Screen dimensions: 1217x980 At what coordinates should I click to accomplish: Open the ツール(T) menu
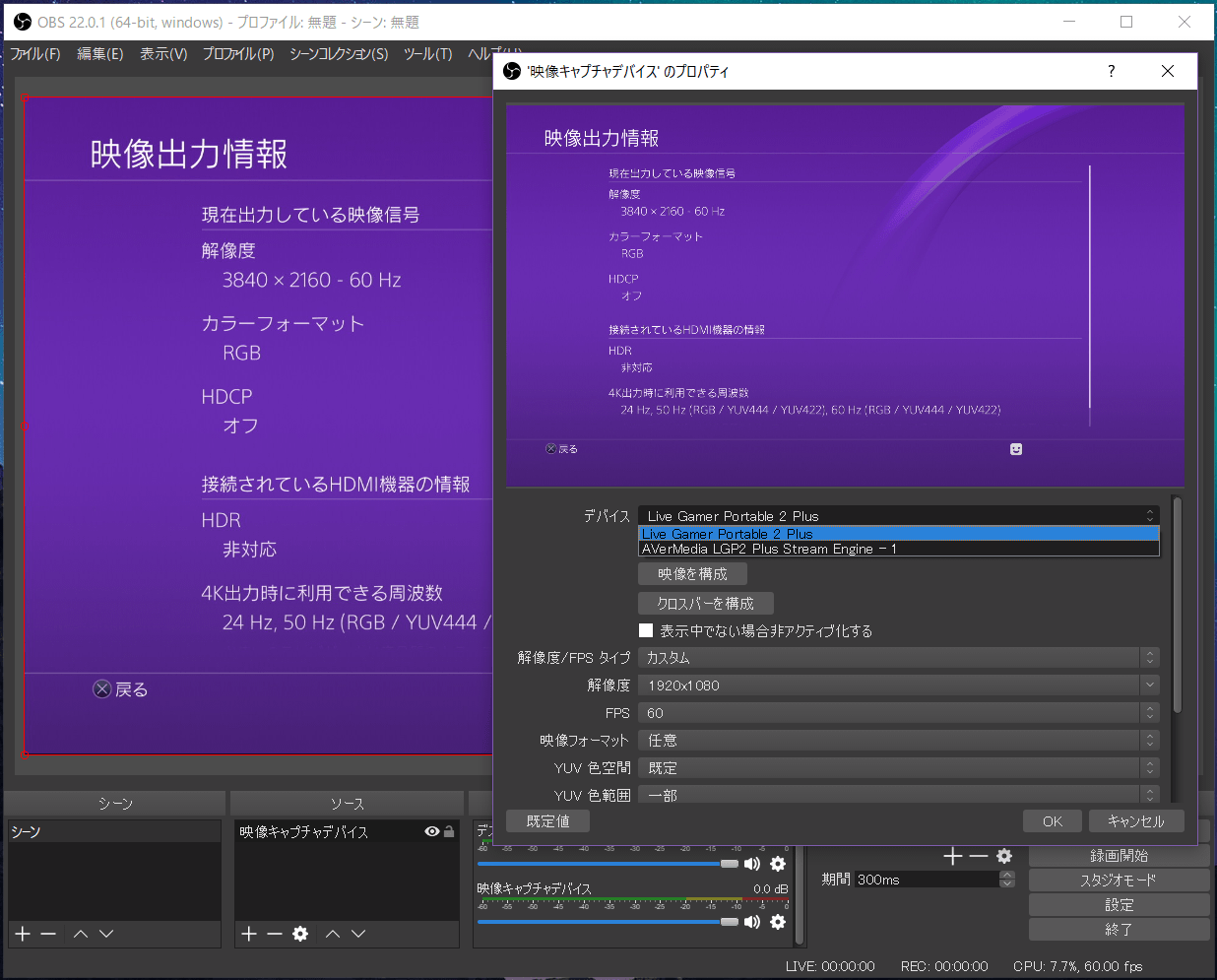click(x=427, y=54)
